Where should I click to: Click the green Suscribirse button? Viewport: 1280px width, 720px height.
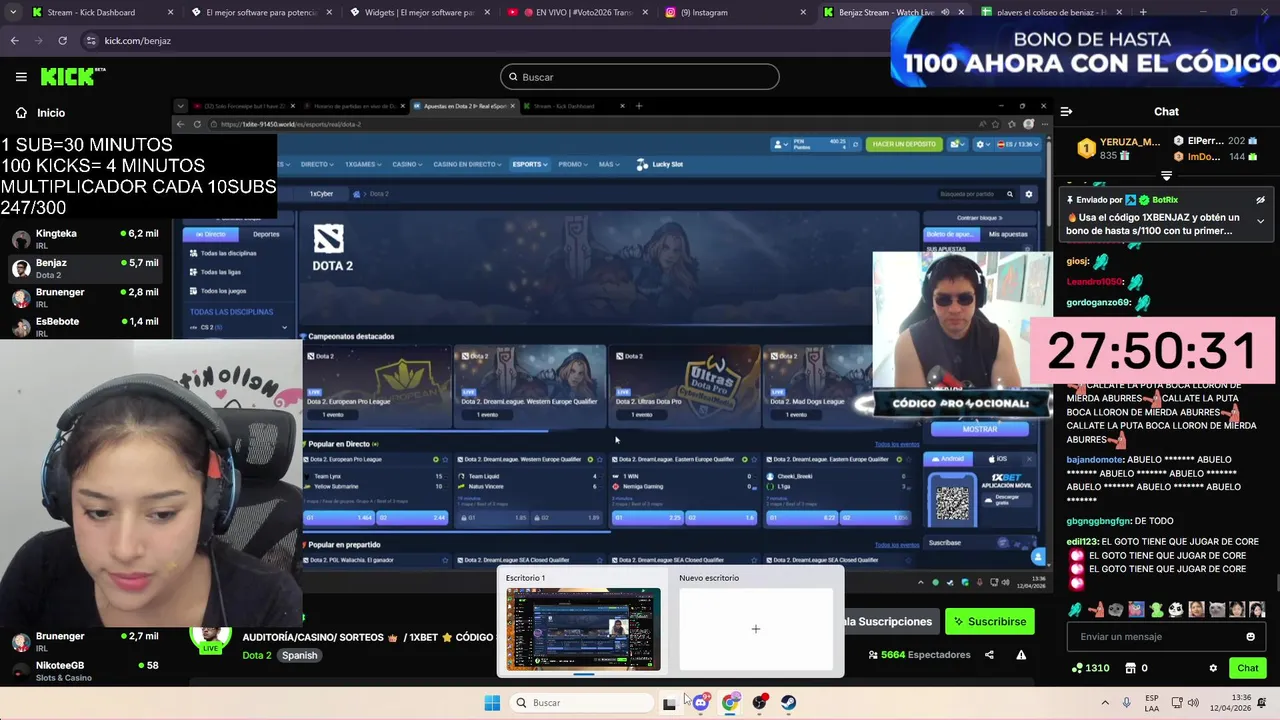click(990, 621)
